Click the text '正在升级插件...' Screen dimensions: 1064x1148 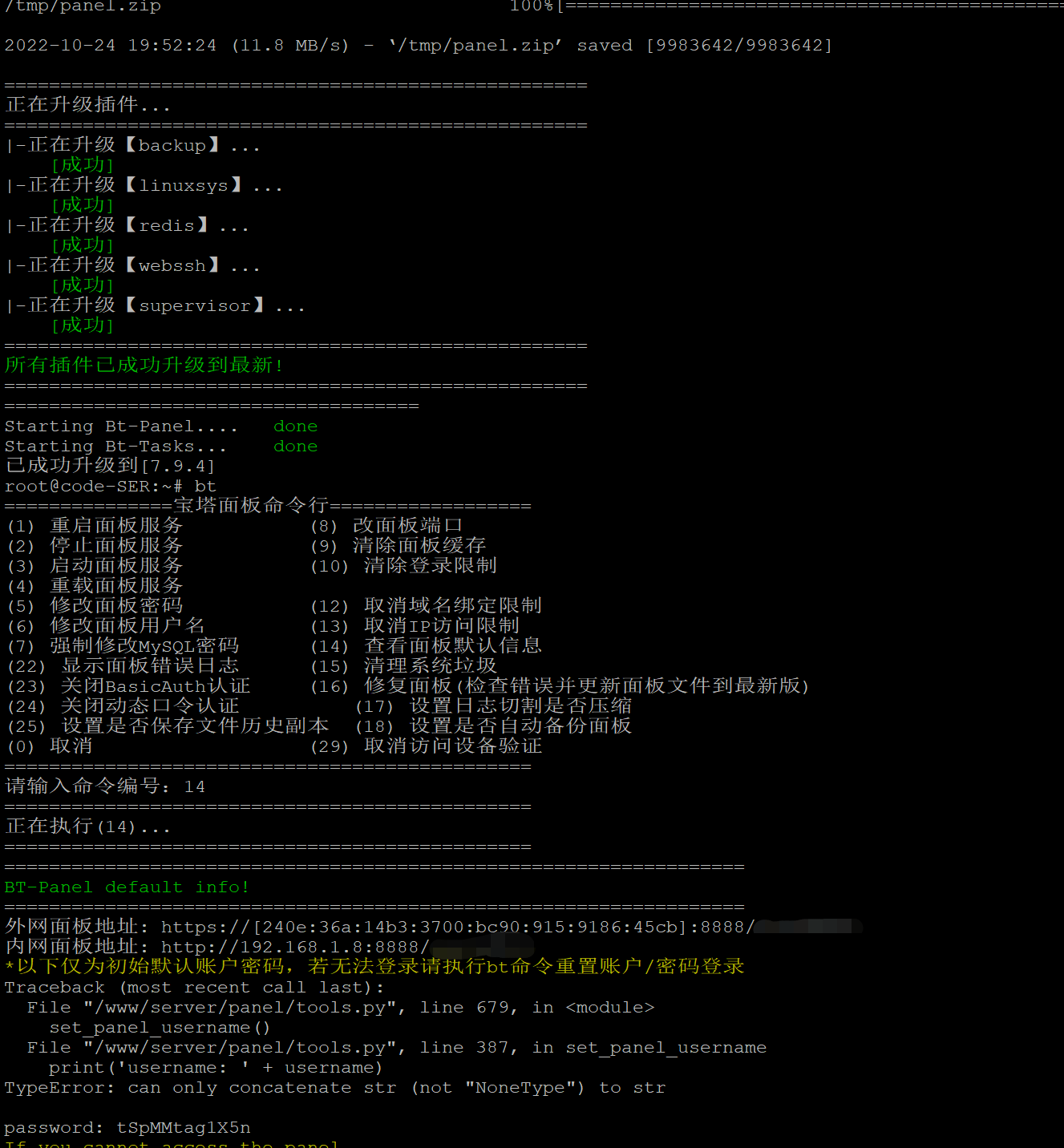(x=87, y=105)
